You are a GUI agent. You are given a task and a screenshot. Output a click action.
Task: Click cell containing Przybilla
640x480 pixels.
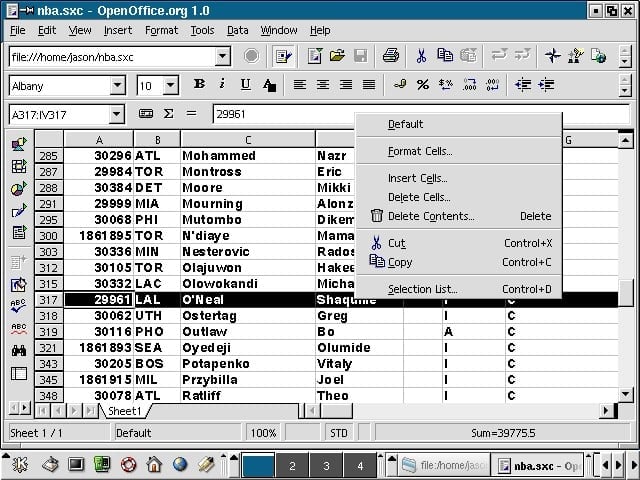pos(248,380)
